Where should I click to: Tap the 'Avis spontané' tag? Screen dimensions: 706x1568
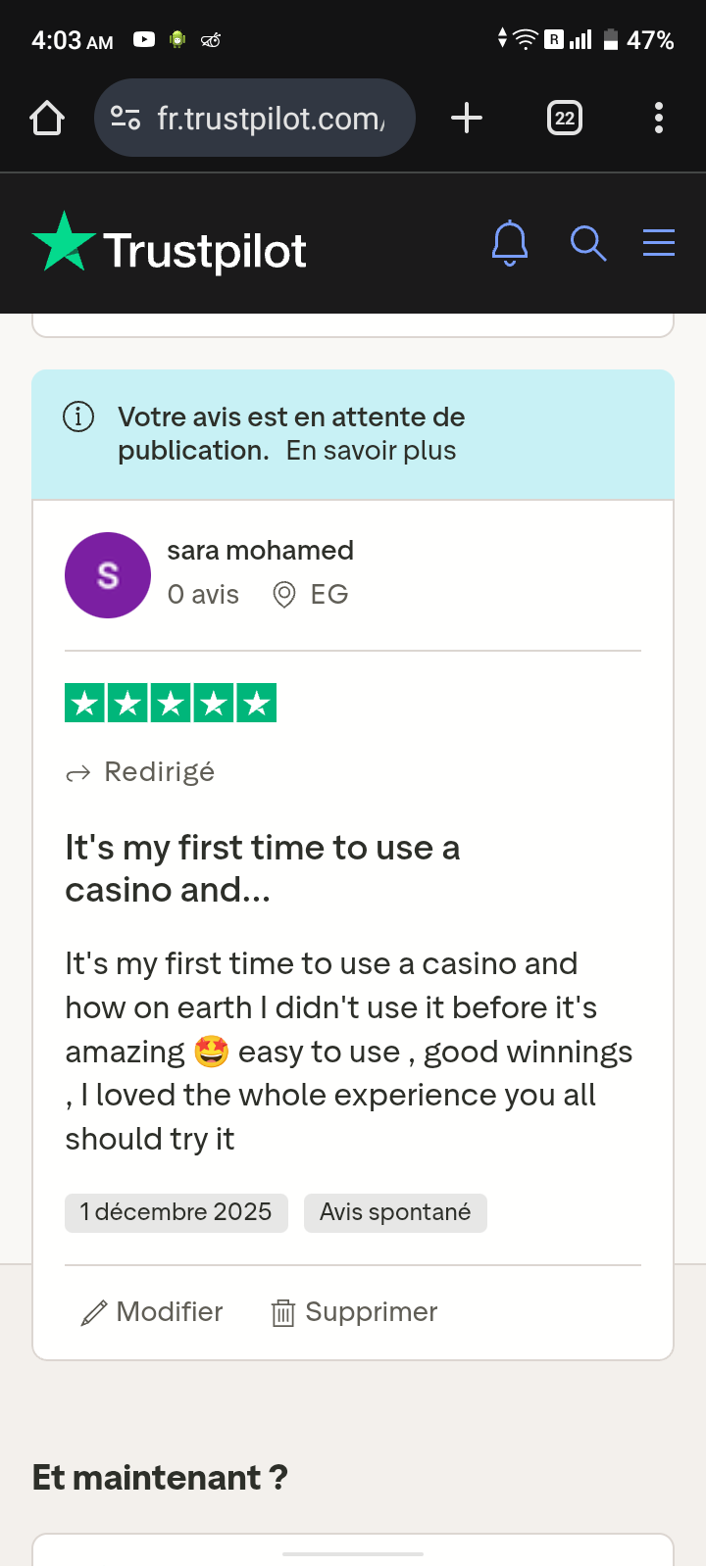click(395, 1213)
